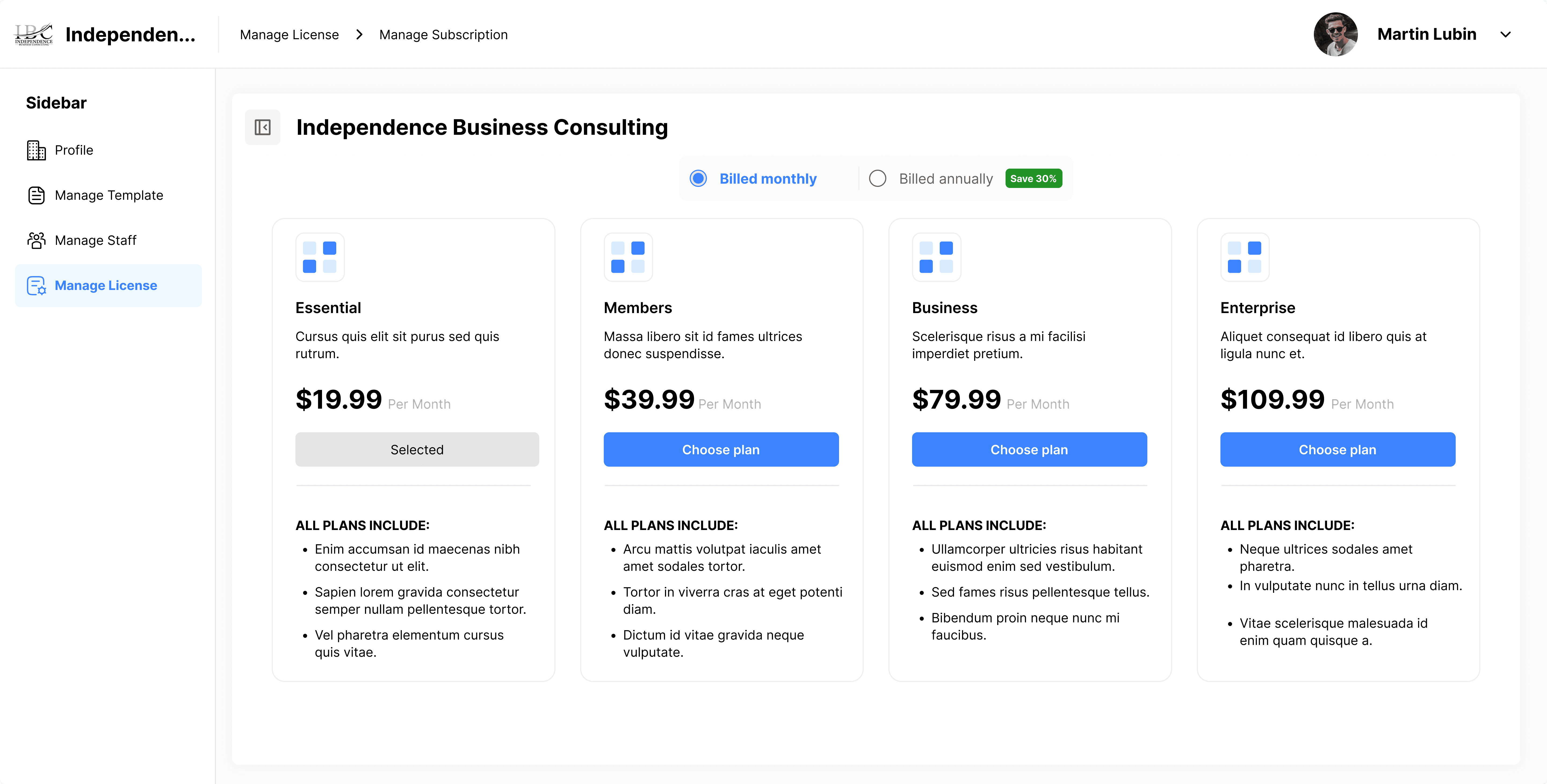1547x784 pixels.
Task: Click the Business plan grid icon
Action: (936, 257)
